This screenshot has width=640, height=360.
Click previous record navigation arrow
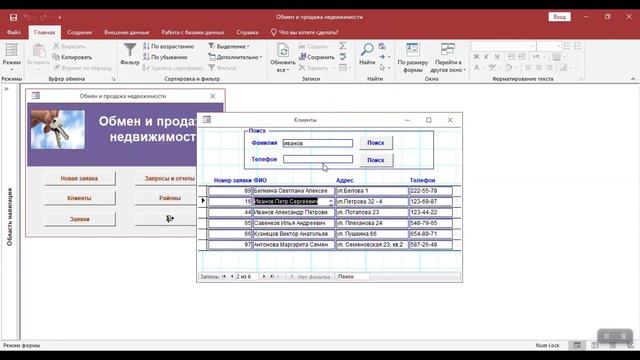tap(232, 277)
